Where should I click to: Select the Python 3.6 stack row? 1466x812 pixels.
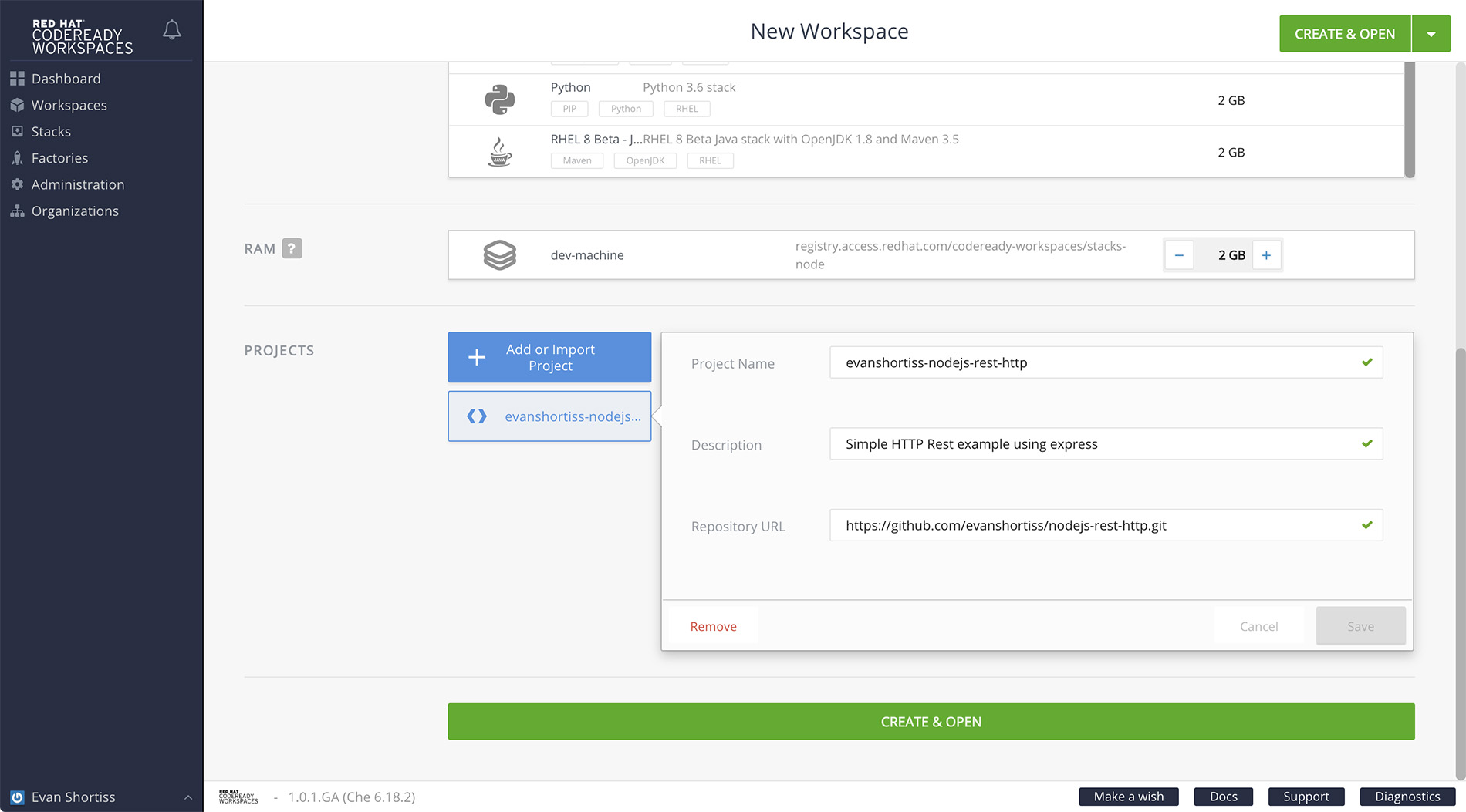926,99
